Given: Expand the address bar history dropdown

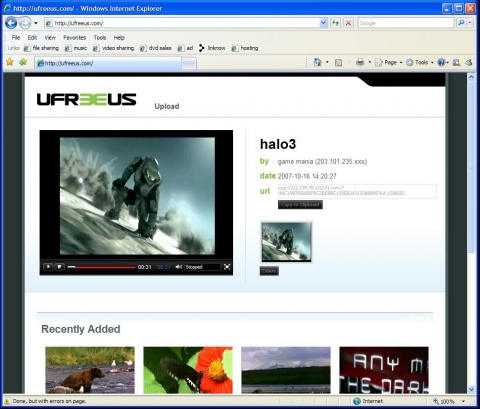Looking at the screenshot, I should [323, 23].
